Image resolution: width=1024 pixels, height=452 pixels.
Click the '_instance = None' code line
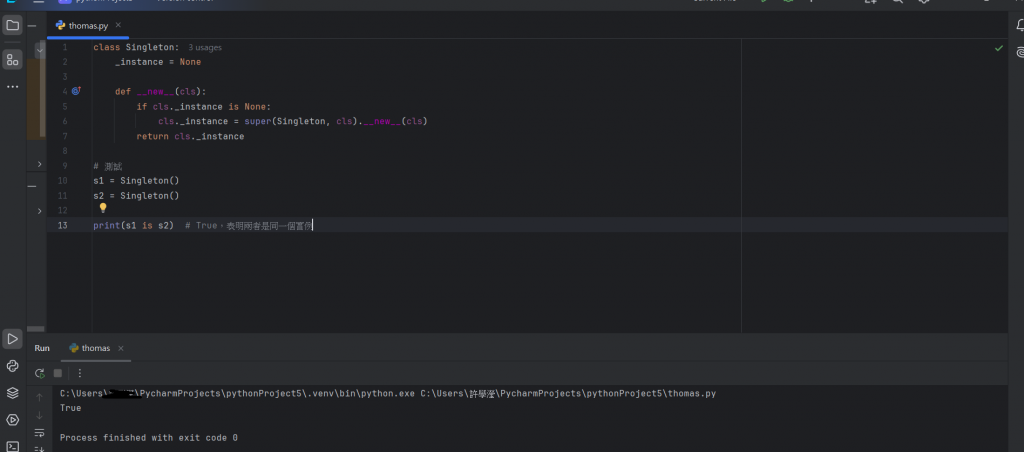[158, 62]
